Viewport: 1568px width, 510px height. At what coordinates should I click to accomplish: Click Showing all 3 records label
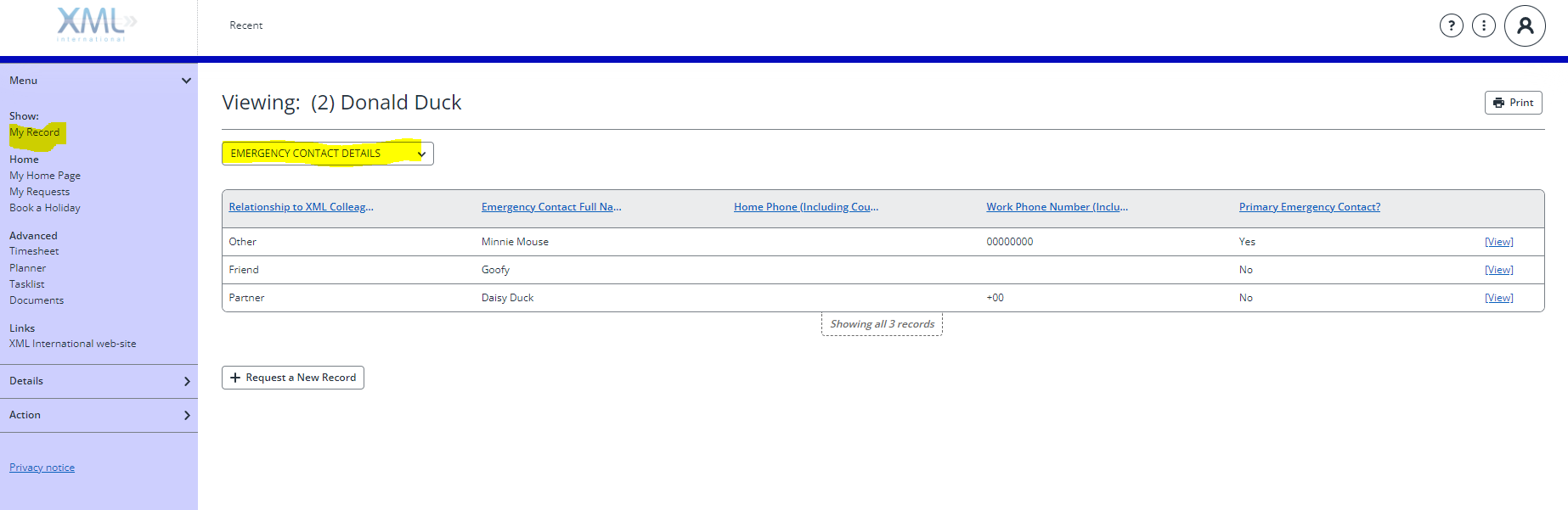tap(882, 324)
